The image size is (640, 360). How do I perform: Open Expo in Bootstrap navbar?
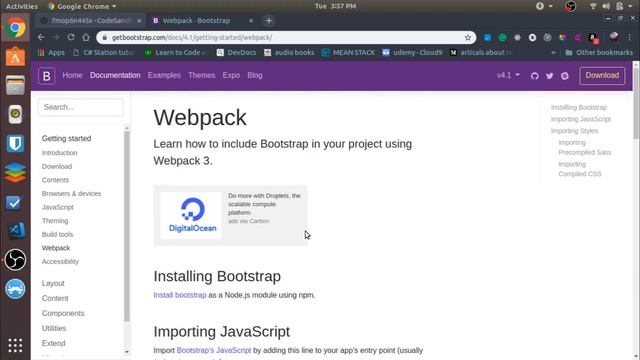coord(231,75)
